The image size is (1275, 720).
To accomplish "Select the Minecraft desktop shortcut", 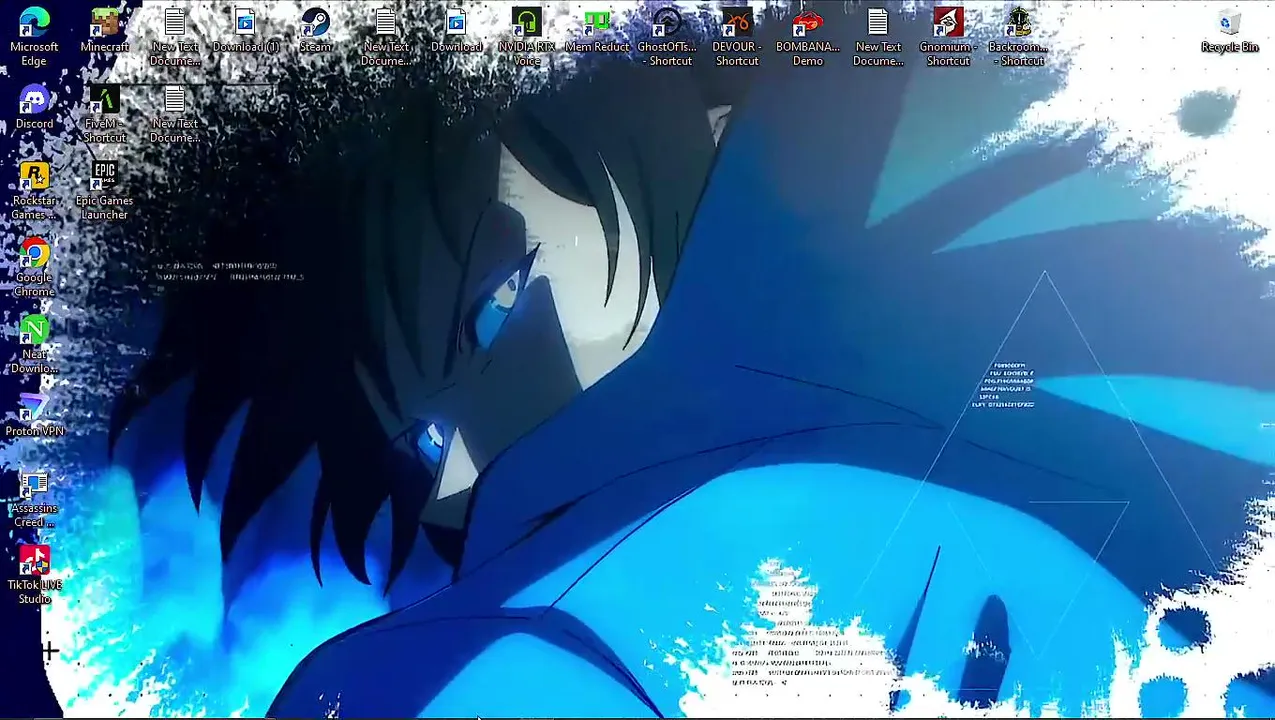I will (104, 31).
